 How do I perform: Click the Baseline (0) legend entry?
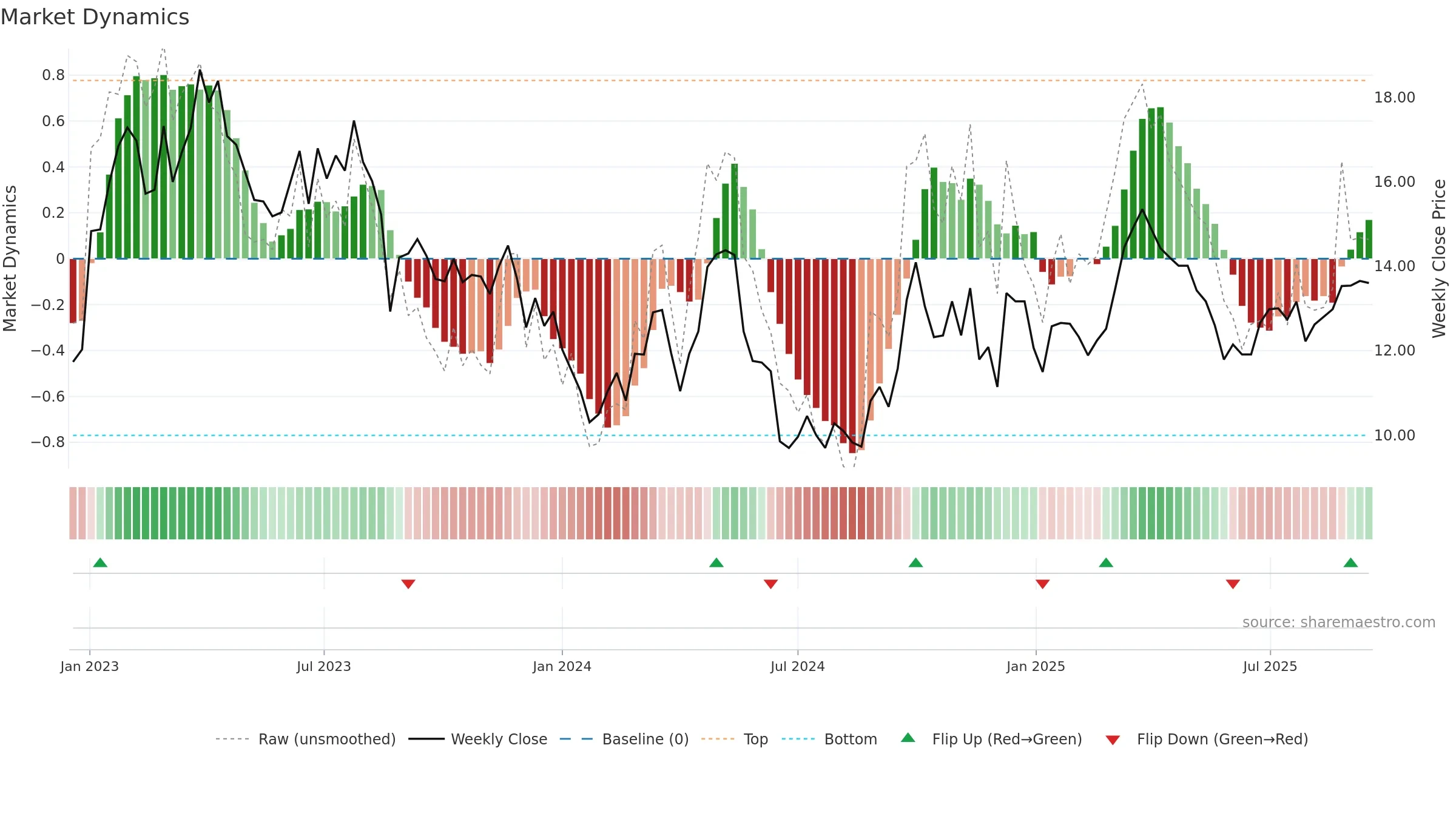[x=624, y=739]
